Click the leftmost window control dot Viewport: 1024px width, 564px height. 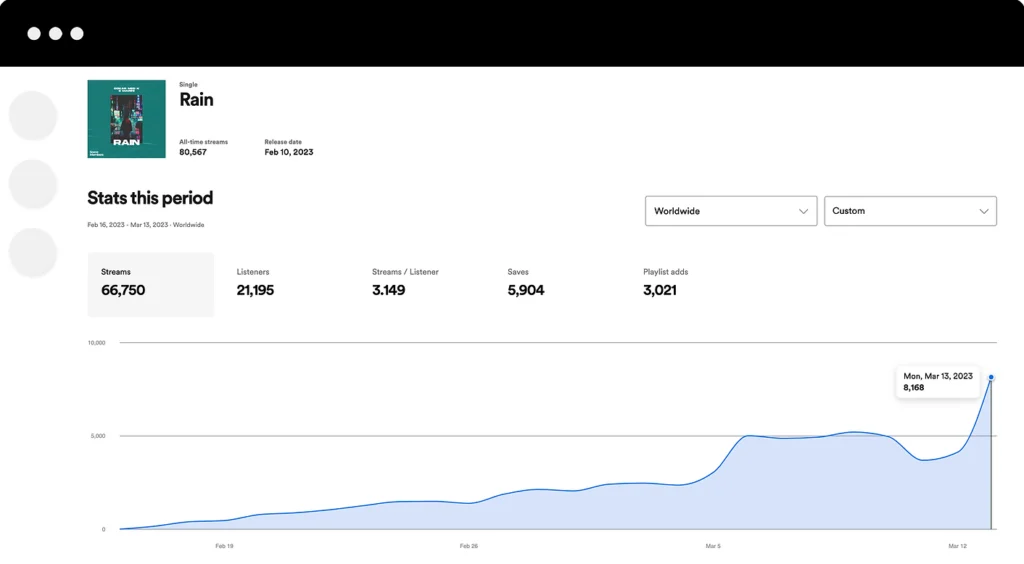(34, 33)
